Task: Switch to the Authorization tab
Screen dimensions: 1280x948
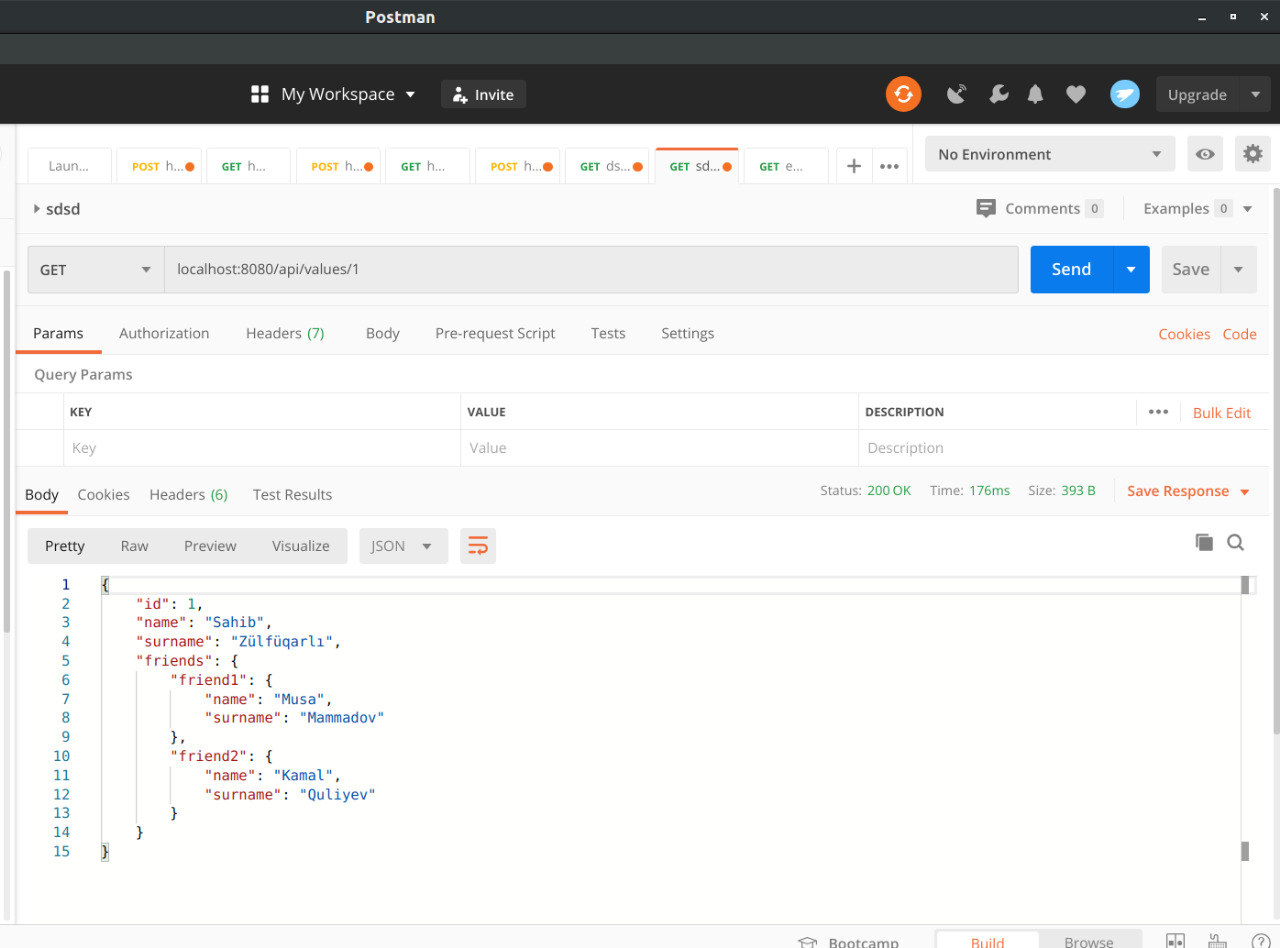Action: [164, 333]
